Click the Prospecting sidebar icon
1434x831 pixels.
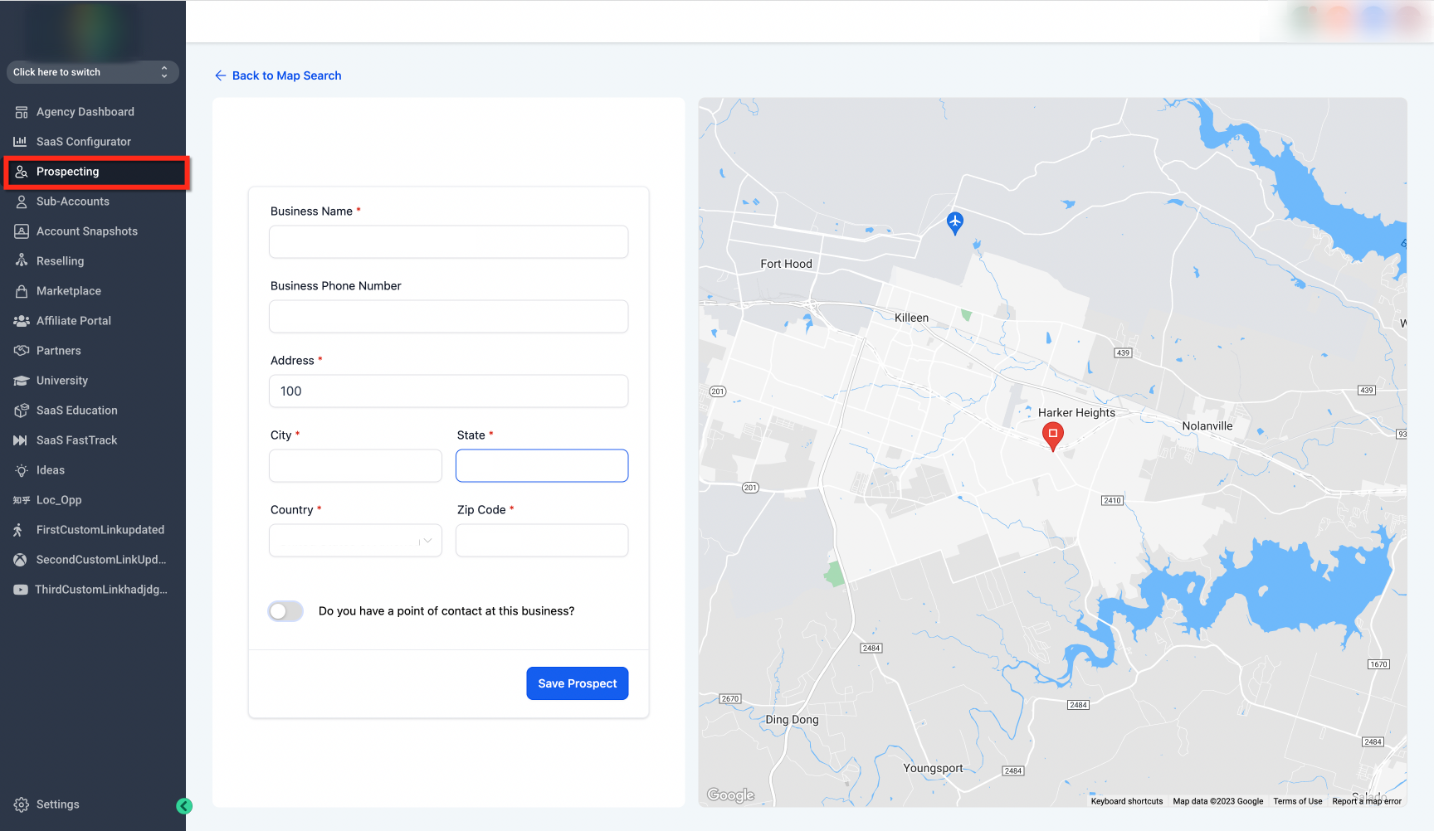pyautogui.click(x=21, y=172)
